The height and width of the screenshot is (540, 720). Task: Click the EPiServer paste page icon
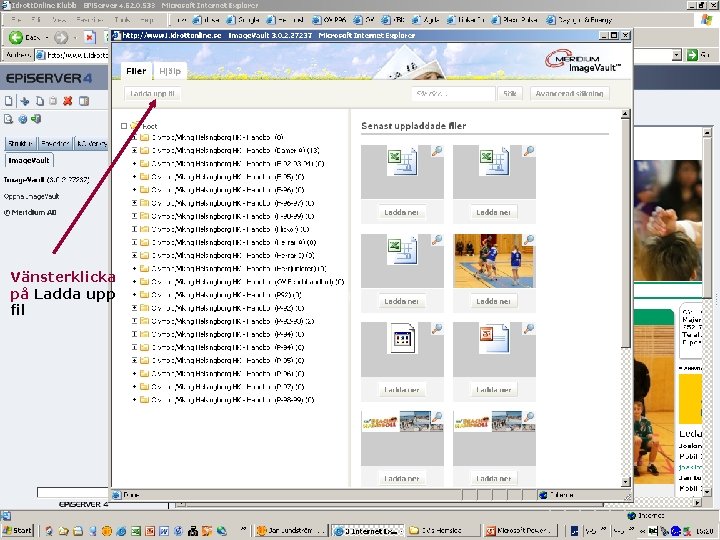point(53,101)
